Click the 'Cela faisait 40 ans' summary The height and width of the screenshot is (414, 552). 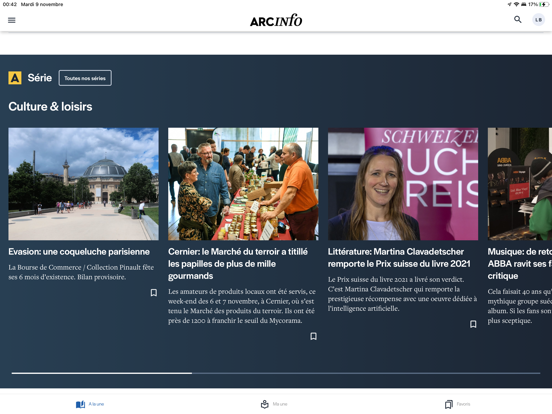point(520,306)
